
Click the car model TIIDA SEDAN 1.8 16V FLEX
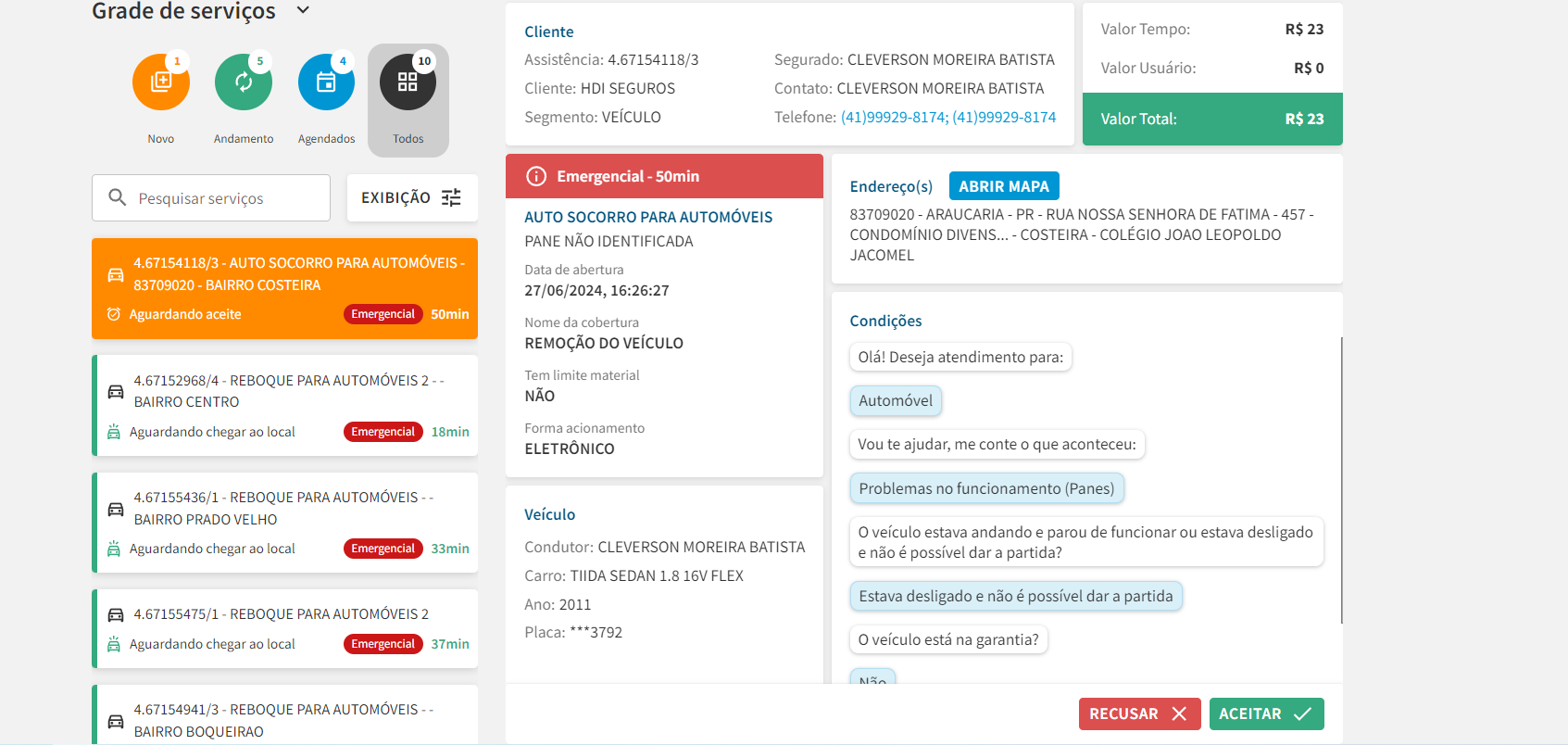[x=657, y=575]
